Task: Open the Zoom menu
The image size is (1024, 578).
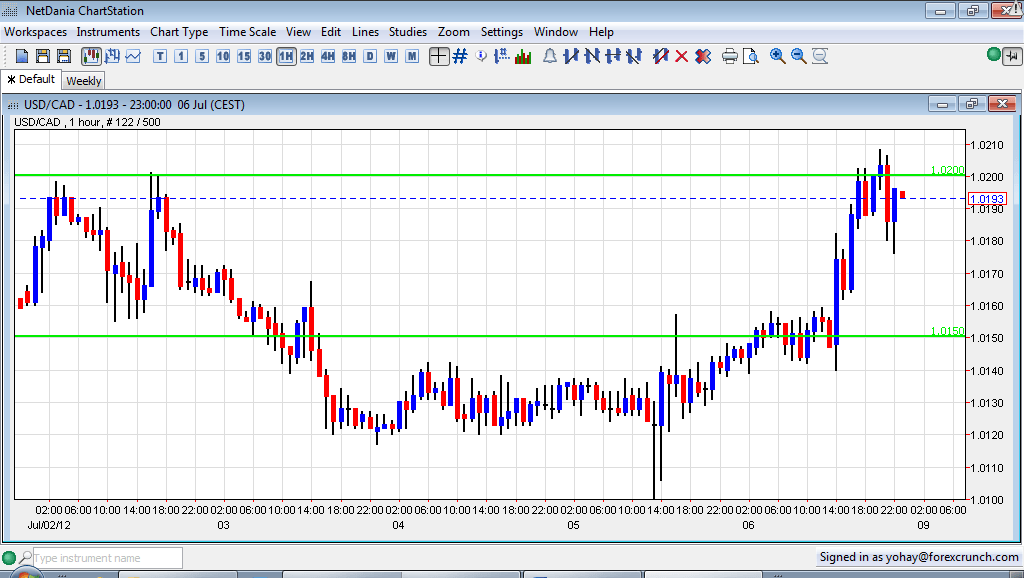Action: pos(454,32)
